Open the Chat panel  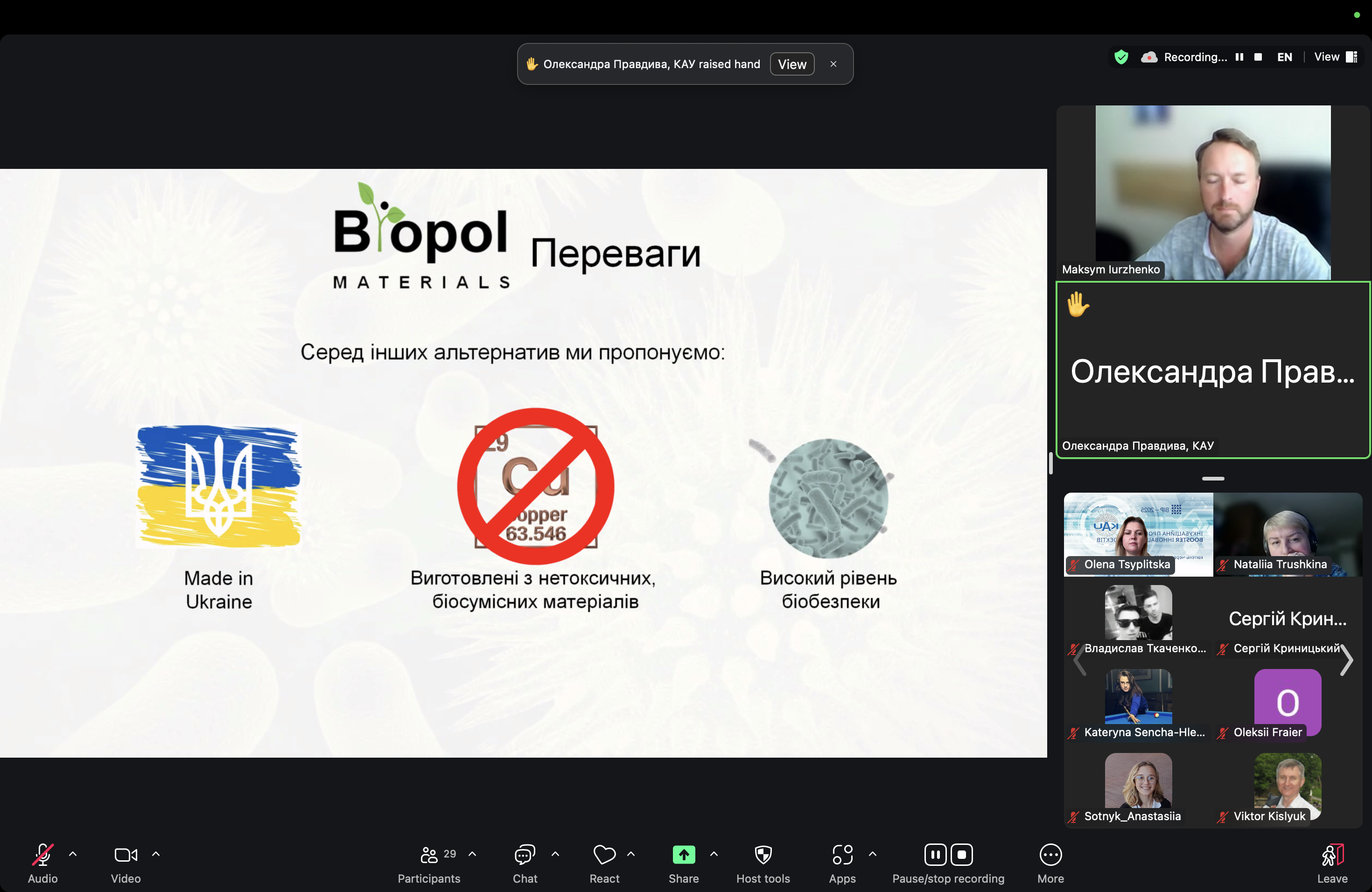point(525,863)
